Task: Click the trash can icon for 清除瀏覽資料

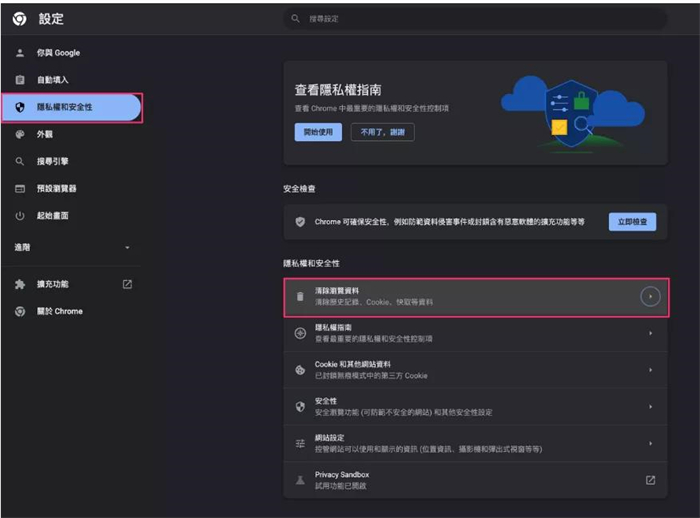Action: [x=300, y=297]
